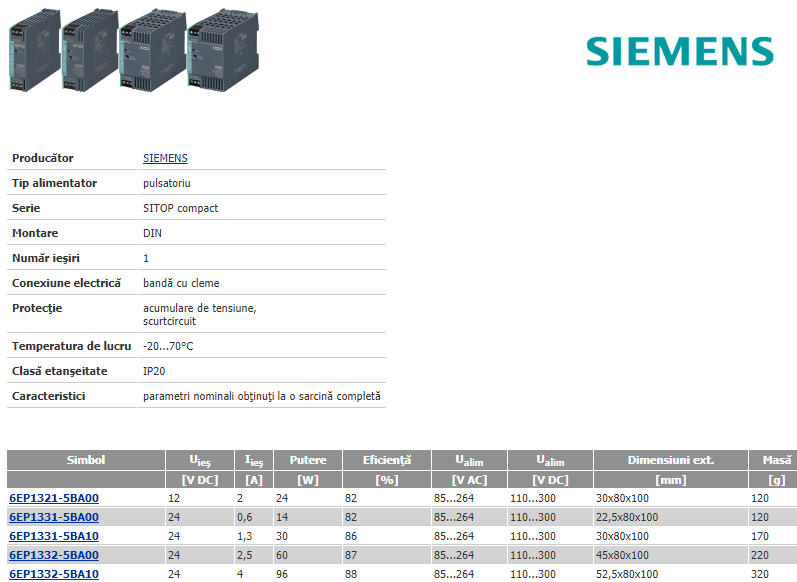Open product link 6EP1332-5BA10

point(54,574)
